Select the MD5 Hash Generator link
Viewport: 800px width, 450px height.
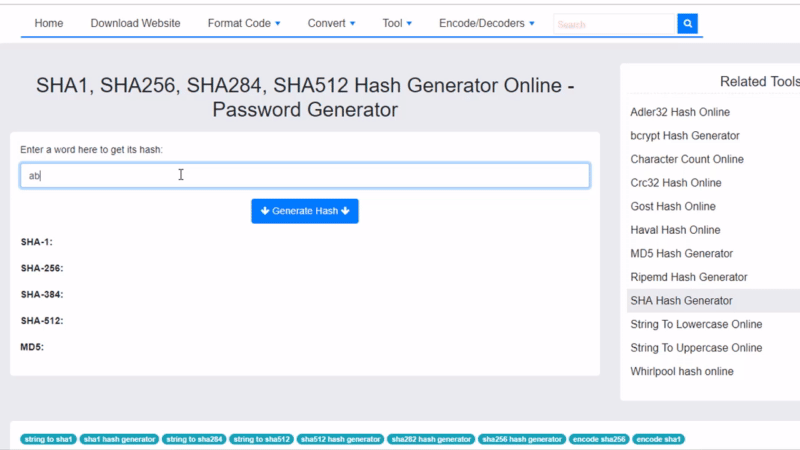tap(682, 254)
